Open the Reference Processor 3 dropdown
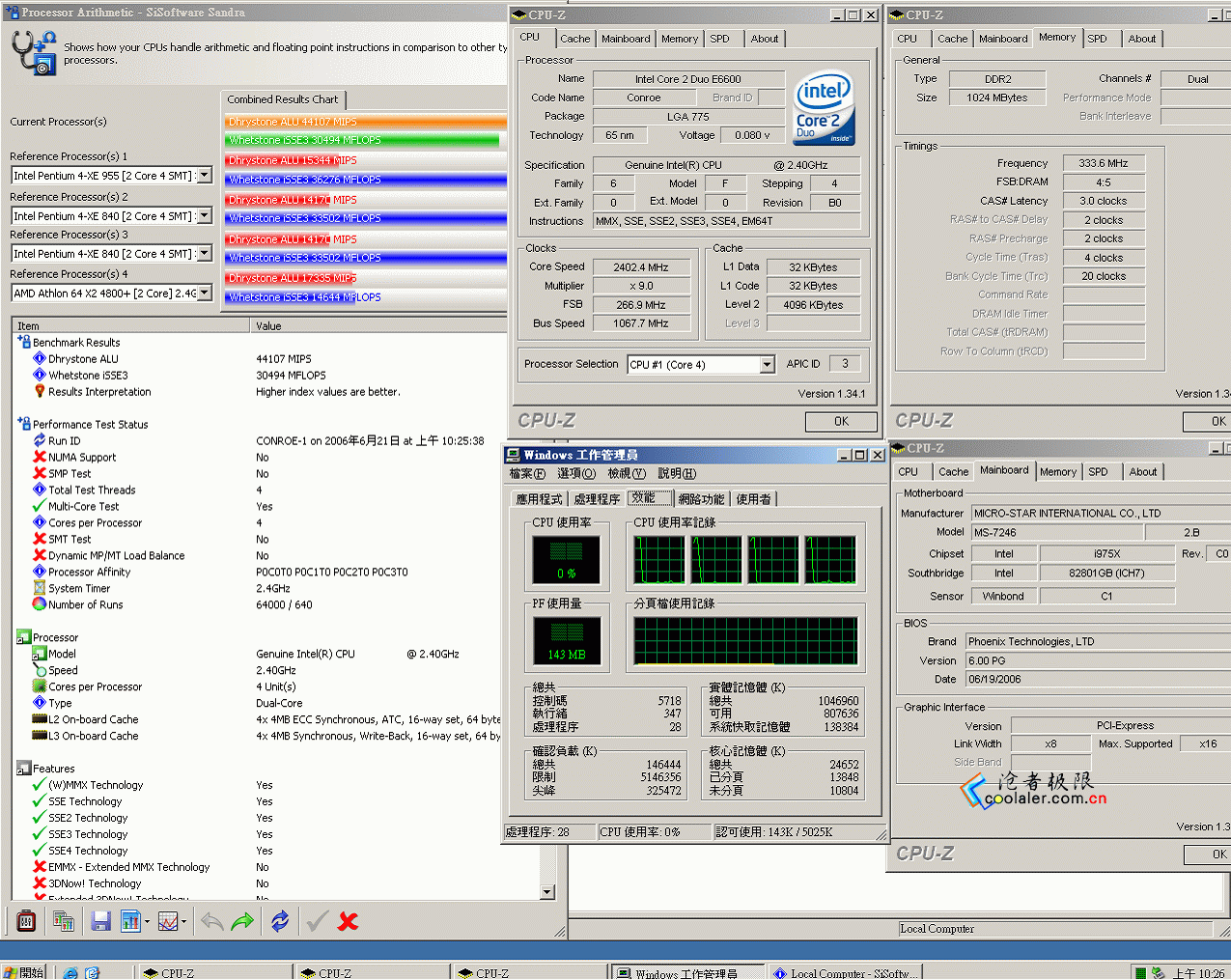This screenshot has height=980, width=1231. tap(205, 254)
